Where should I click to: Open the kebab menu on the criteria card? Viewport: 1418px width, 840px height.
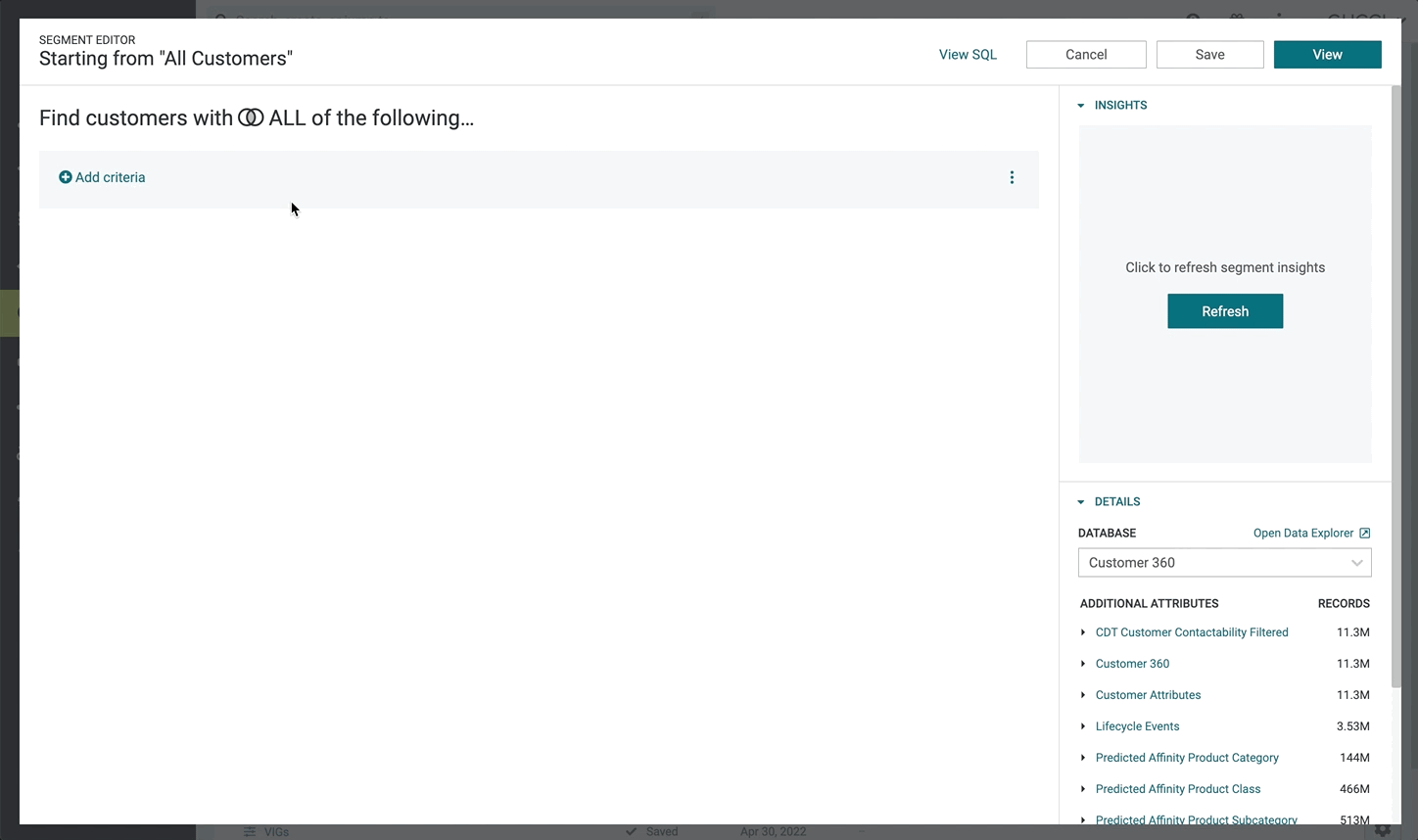(x=1012, y=177)
